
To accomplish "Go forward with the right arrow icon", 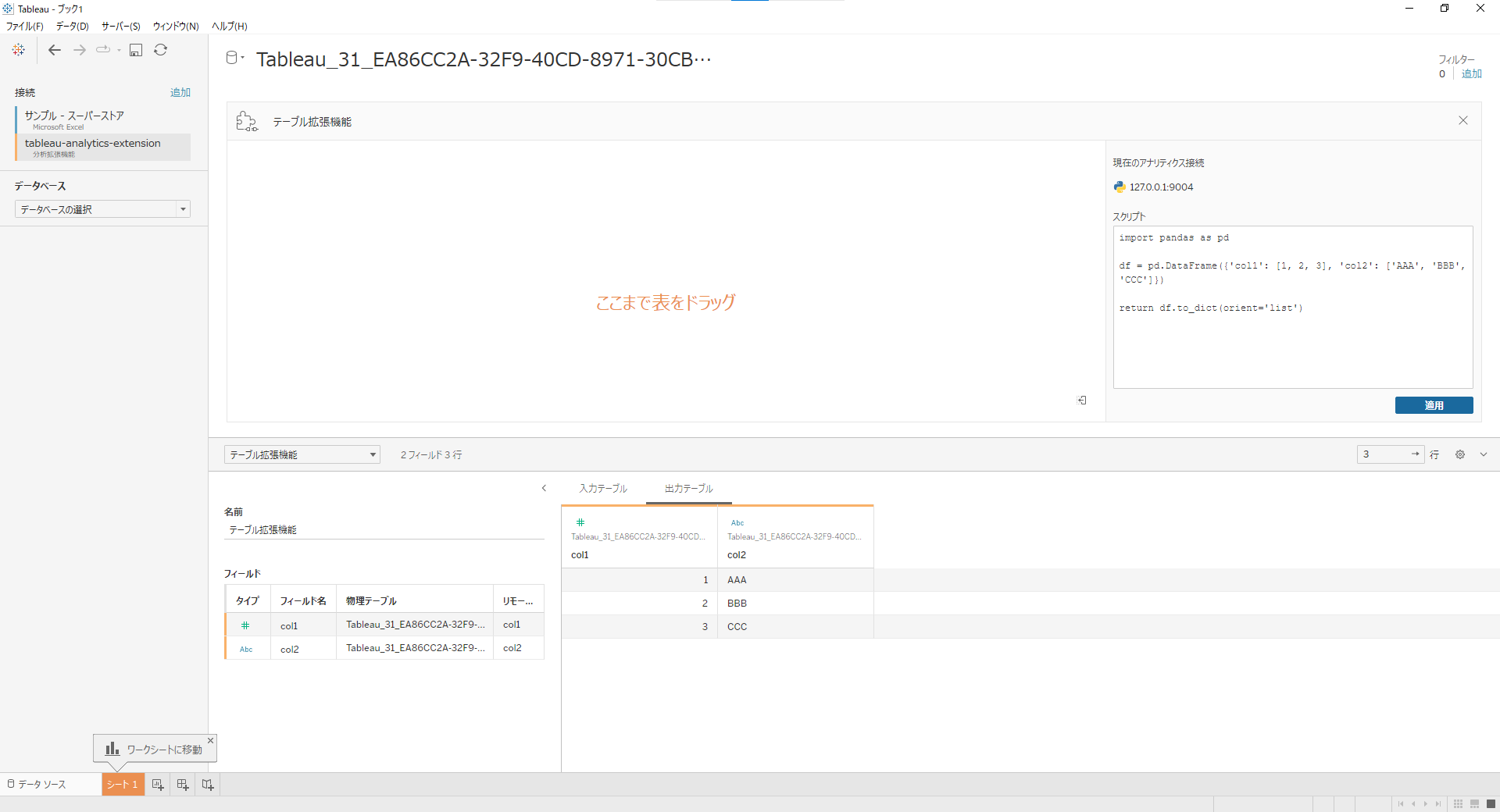I will 80,50.
